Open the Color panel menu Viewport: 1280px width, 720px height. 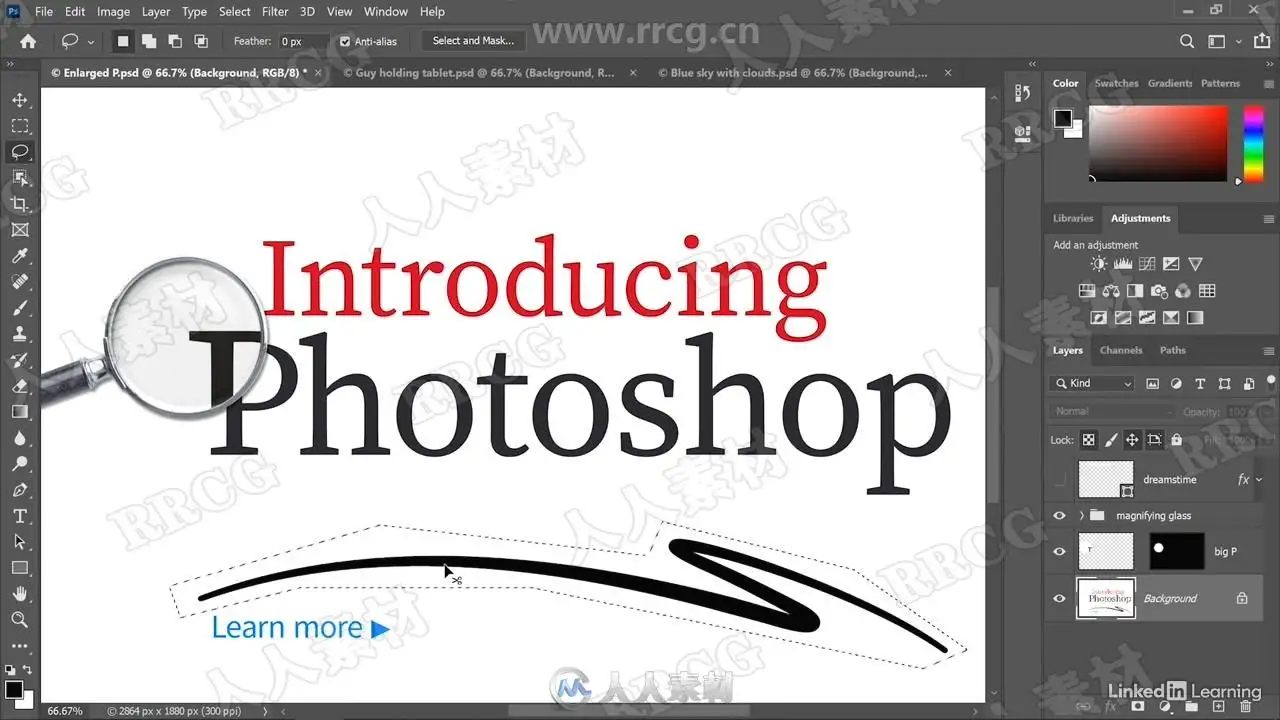(x=1269, y=84)
